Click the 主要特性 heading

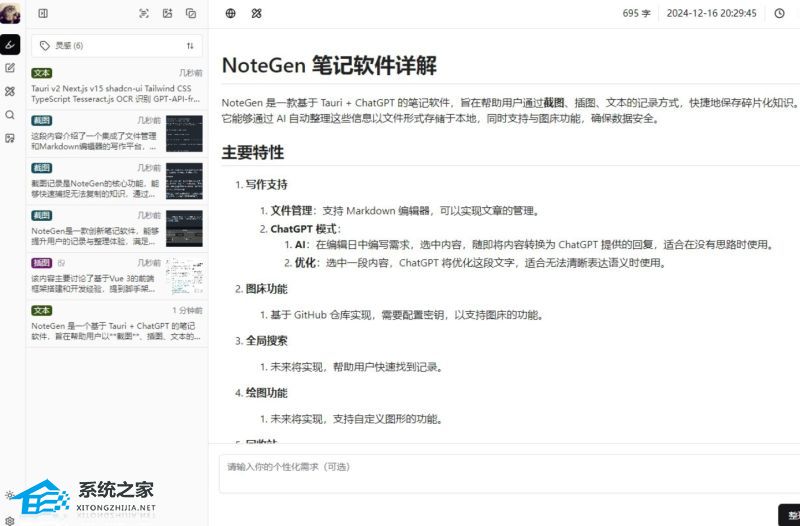tap(253, 152)
